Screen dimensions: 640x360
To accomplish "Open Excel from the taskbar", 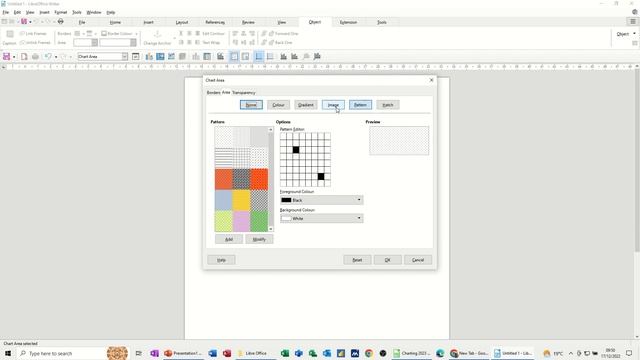I will pos(285,353).
